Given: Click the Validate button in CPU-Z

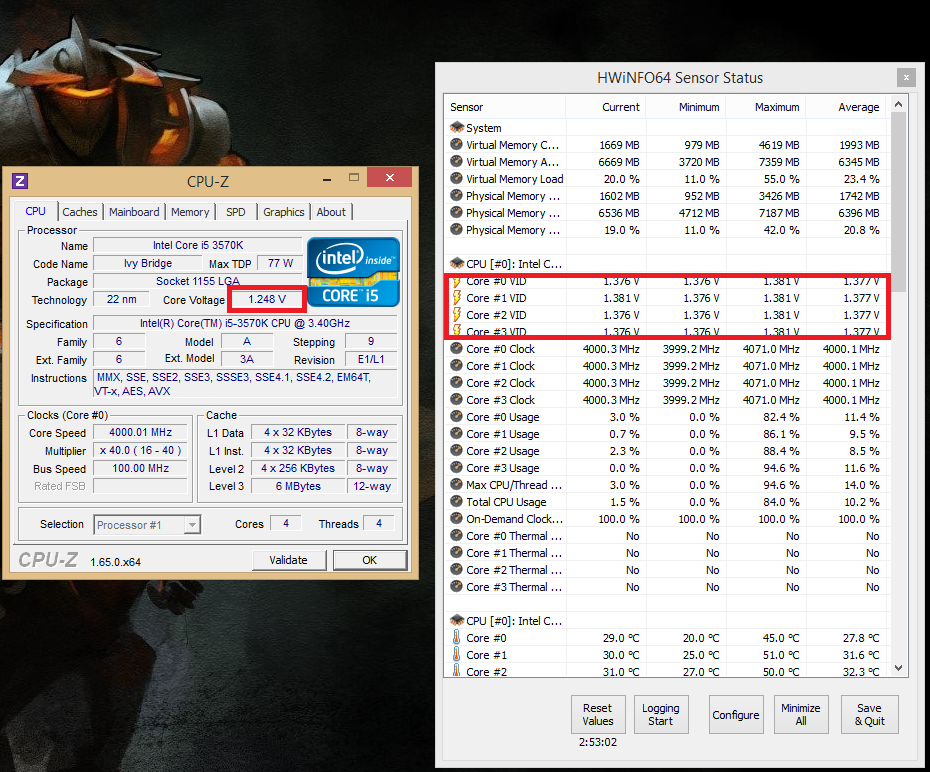Looking at the screenshot, I should pos(289,560).
